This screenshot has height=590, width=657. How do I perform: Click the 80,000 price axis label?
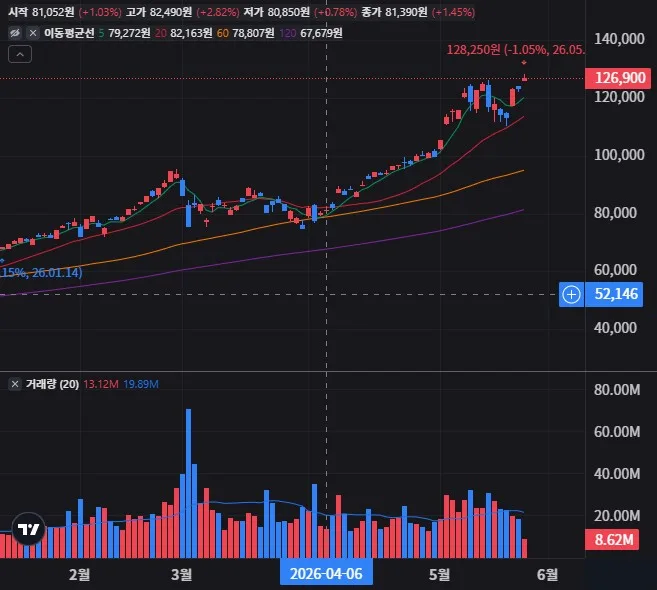point(615,213)
